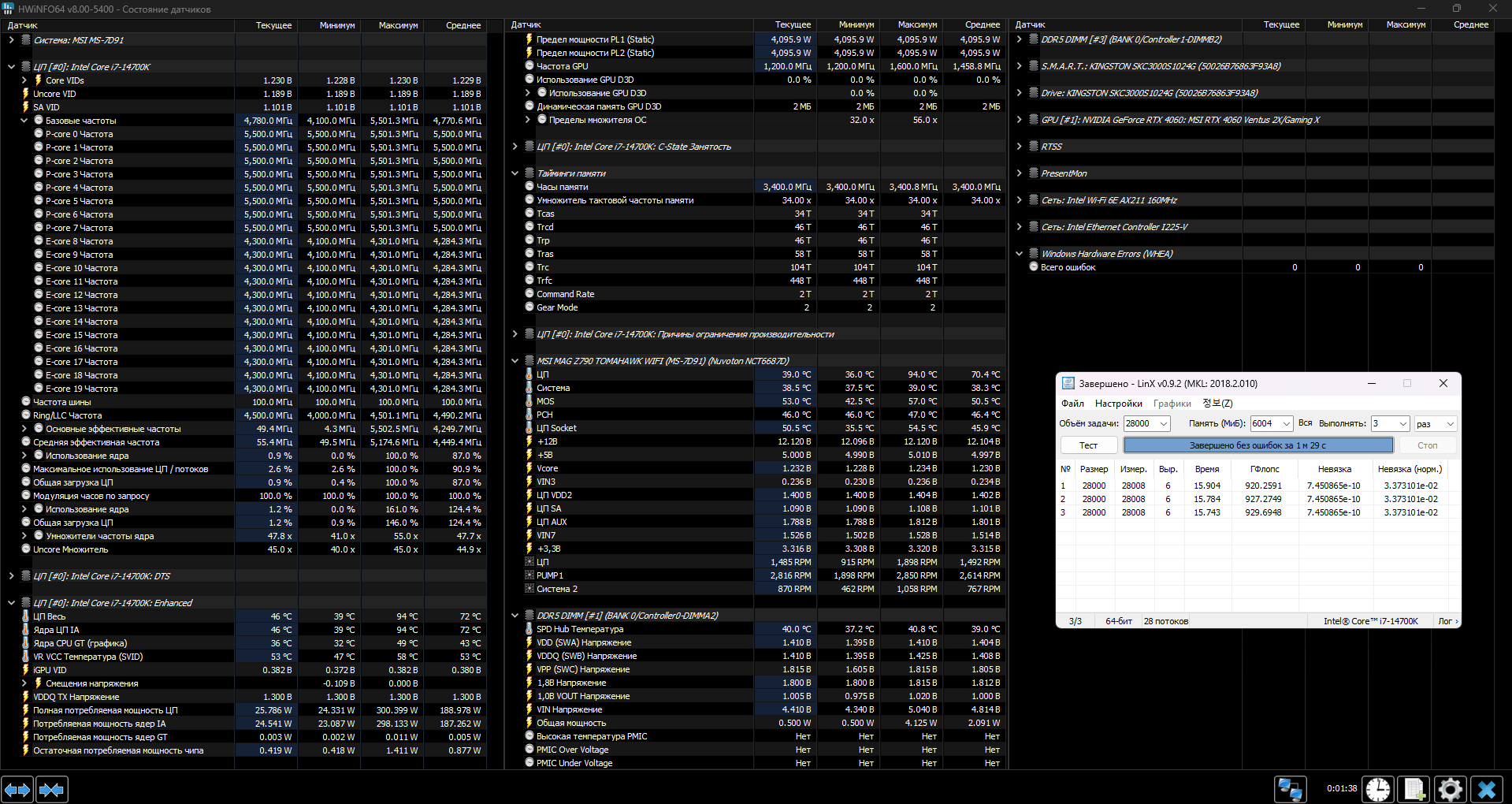This screenshot has width=1512, height=804.
Task: Expand the Сеть: Intel Ethernet Controller I225-V group
Action: click(x=1020, y=227)
